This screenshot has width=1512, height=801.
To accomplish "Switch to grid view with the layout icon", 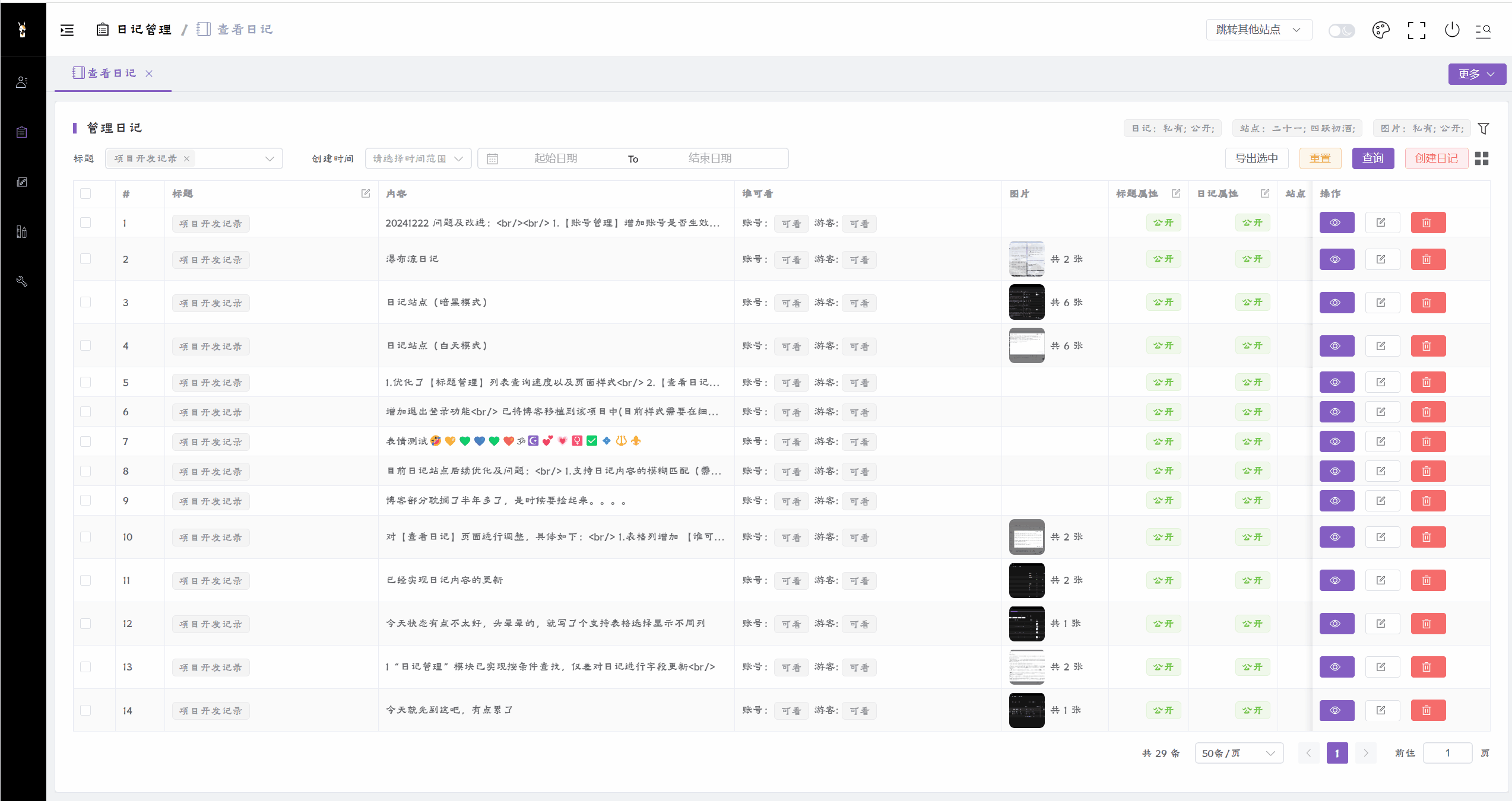I will (1482, 158).
